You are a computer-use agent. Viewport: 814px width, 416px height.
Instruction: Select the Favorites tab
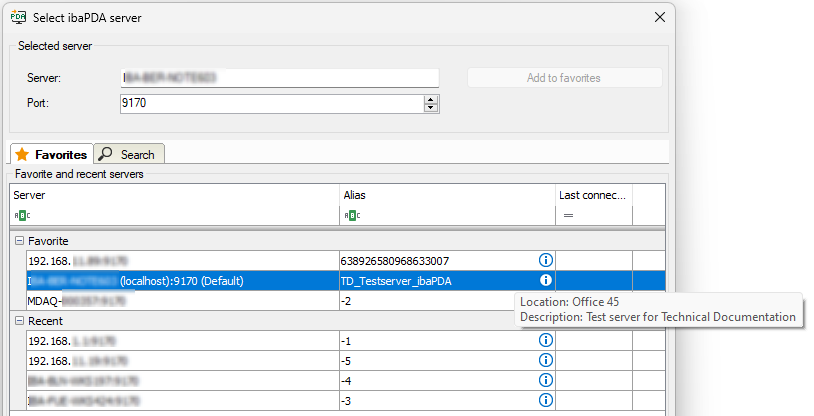51,154
